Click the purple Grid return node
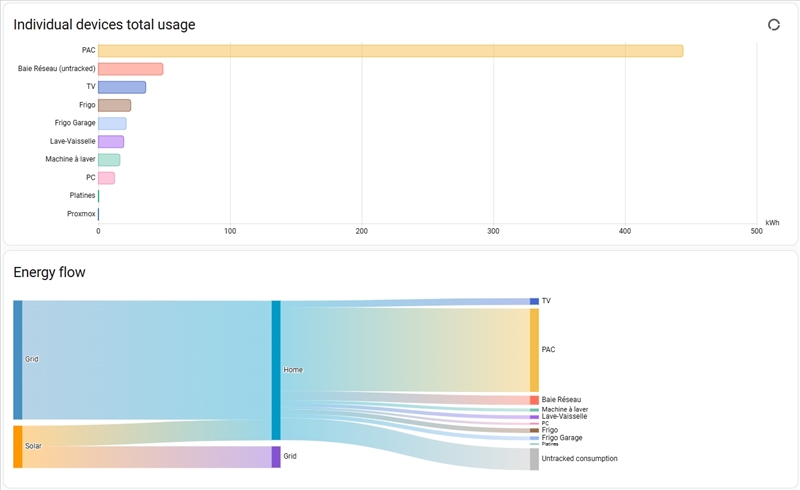Viewport: 800px width, 490px height. [x=276, y=457]
